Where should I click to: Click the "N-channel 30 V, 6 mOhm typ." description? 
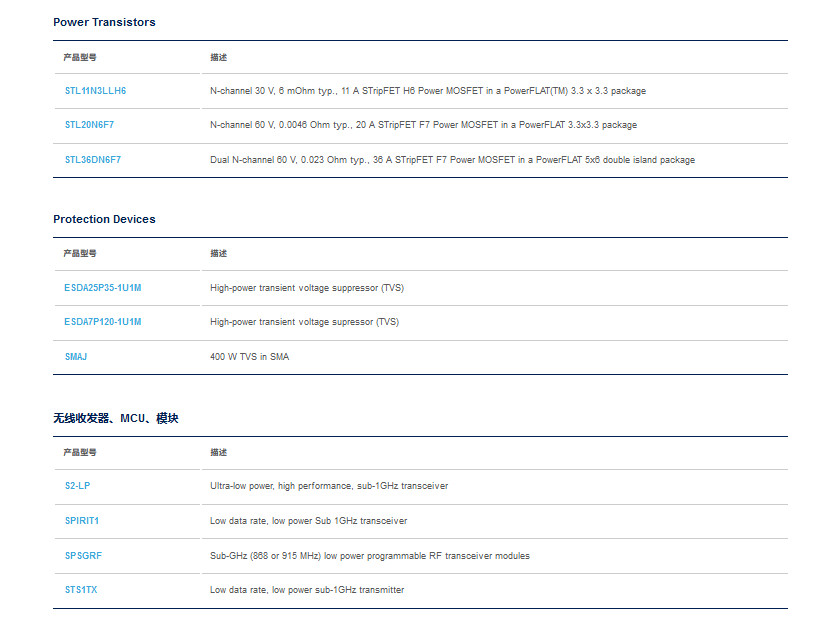click(x=428, y=91)
